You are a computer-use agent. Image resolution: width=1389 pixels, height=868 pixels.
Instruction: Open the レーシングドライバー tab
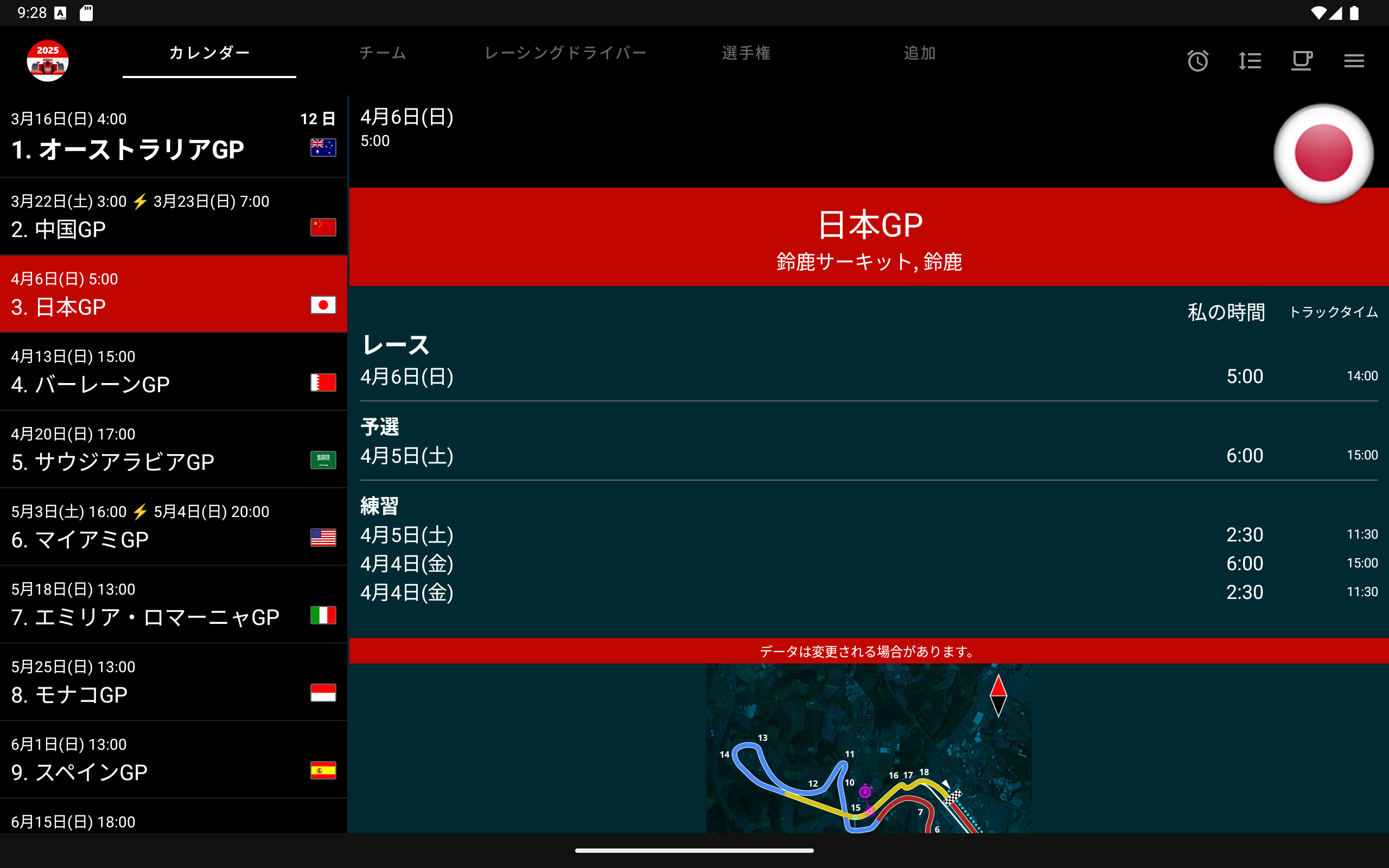coord(565,53)
